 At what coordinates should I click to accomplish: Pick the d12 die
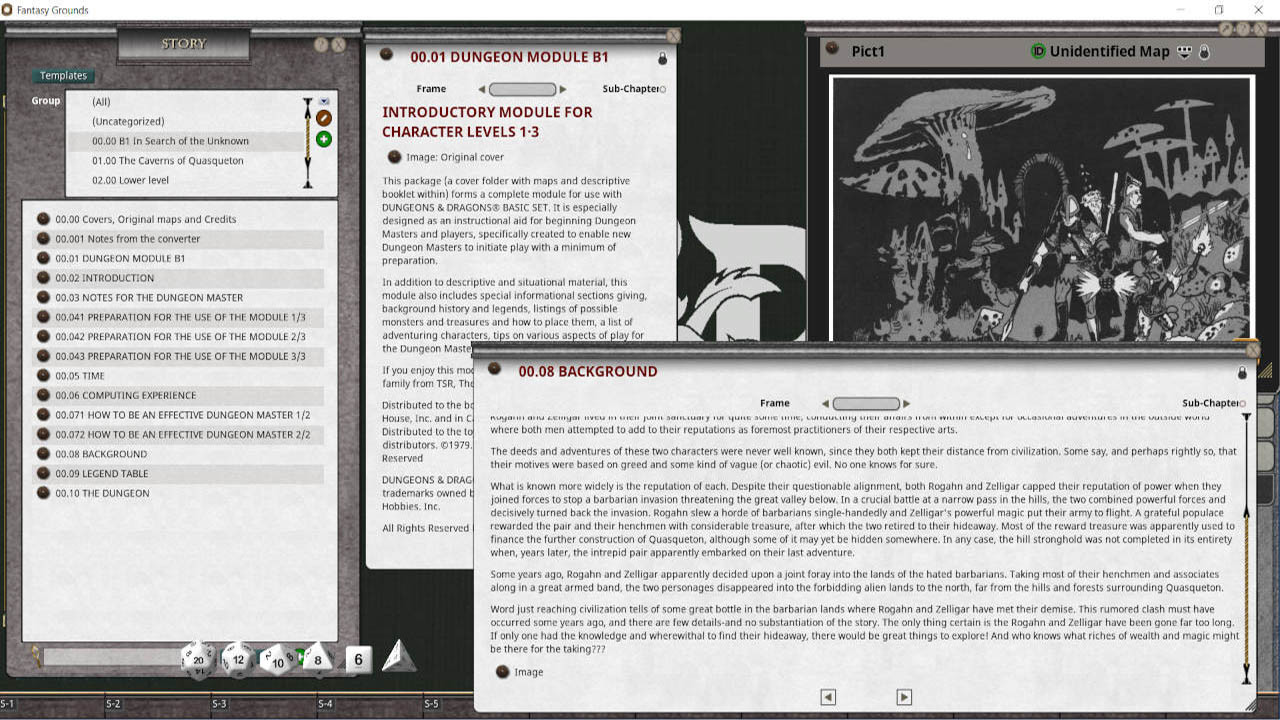point(237,659)
